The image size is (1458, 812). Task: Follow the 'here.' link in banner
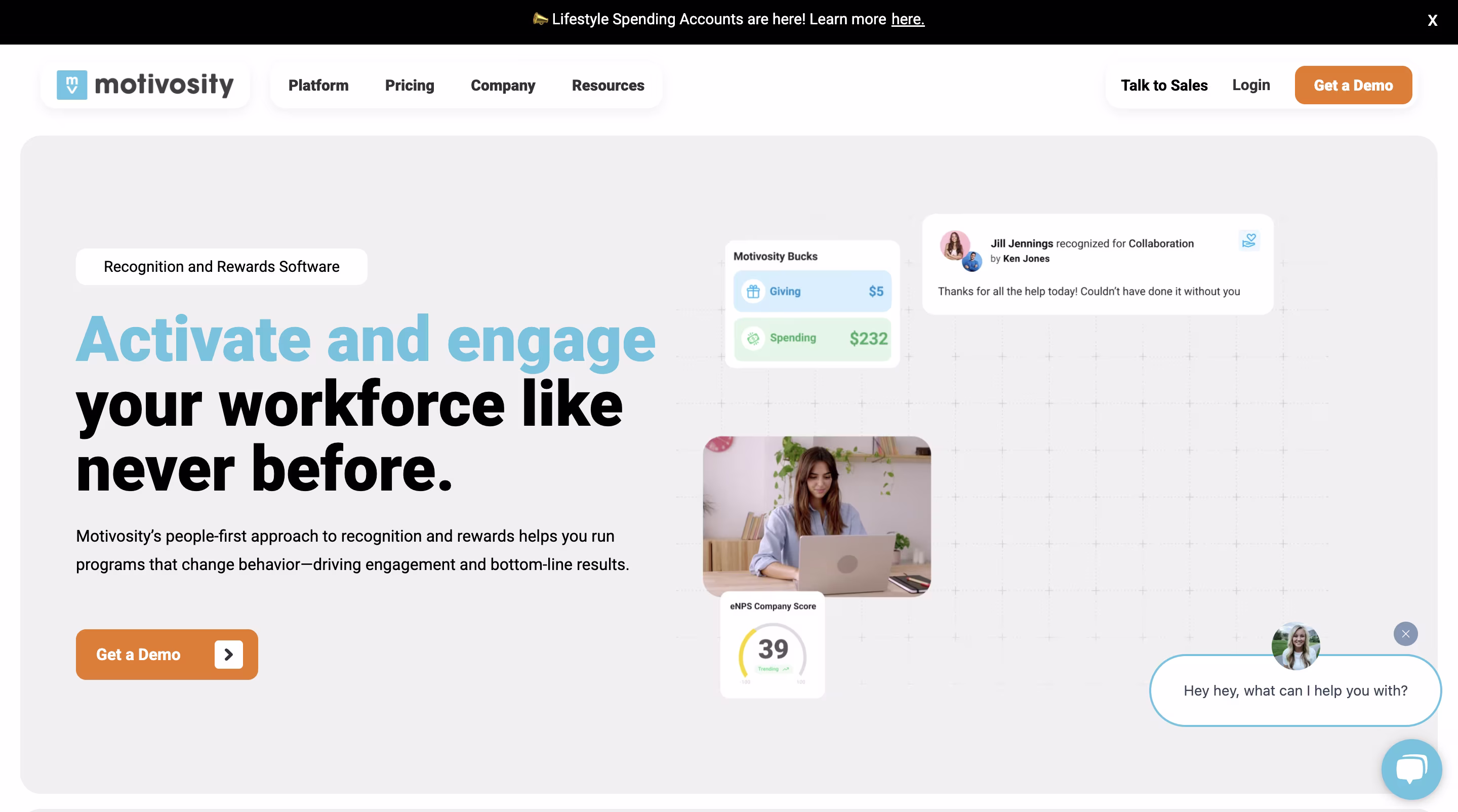[907, 19]
